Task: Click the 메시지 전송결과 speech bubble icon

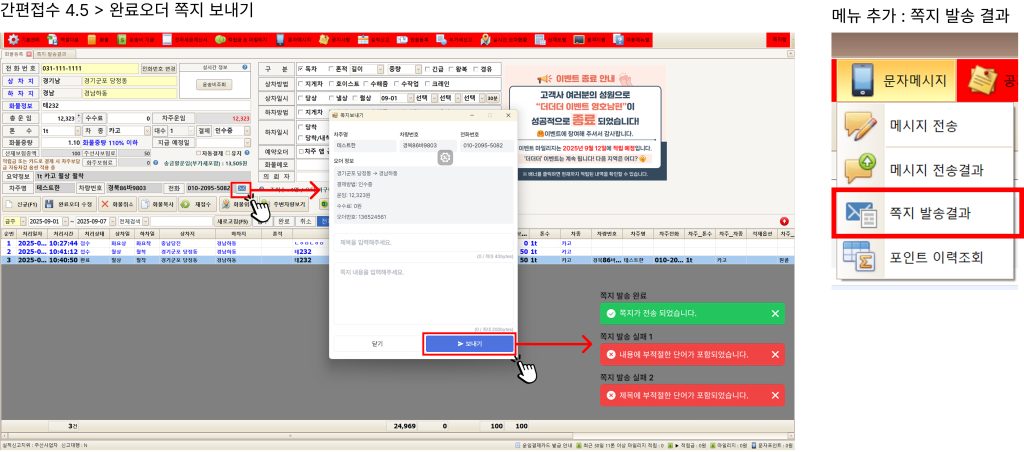Action: [x=859, y=168]
